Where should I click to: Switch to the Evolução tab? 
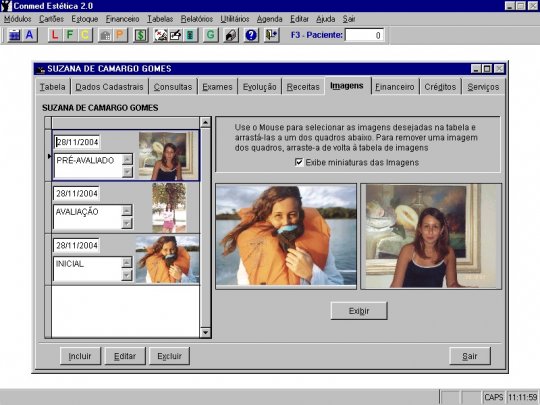click(260, 87)
